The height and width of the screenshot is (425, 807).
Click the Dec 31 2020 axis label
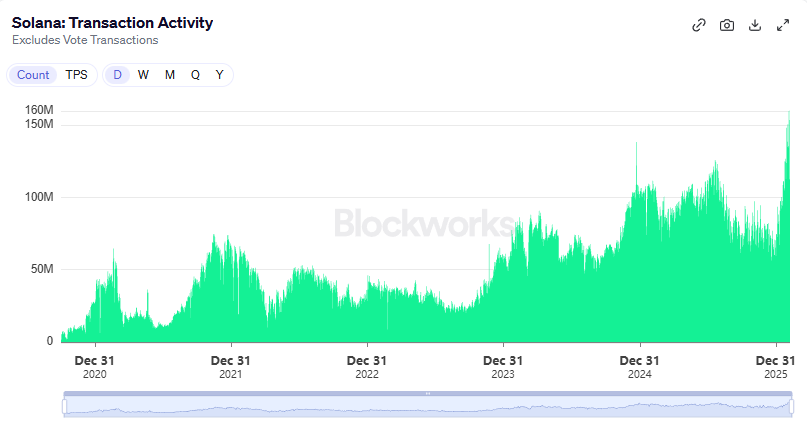(x=95, y=367)
